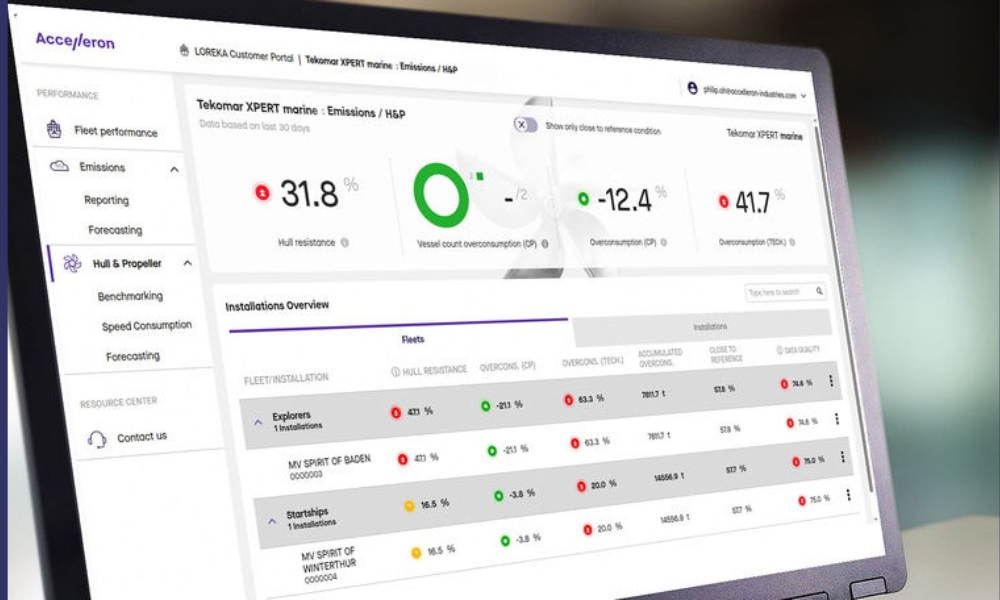Click the search magnifier icon
The image size is (1000, 600).
tap(819, 292)
